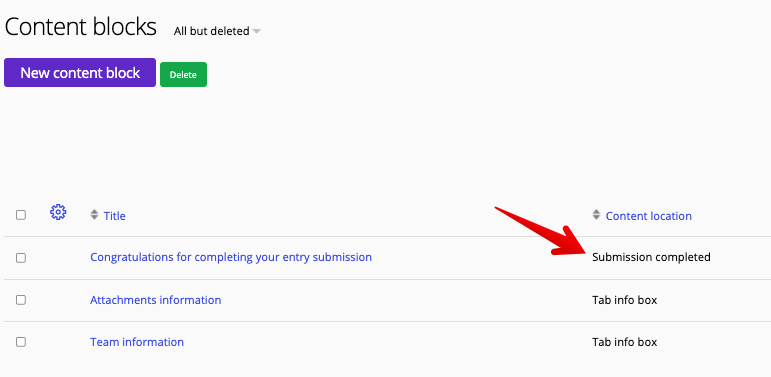The image size is (771, 377).
Task: Click the small arrow next to 'All but deleted'
Action: pyautogui.click(x=256, y=31)
